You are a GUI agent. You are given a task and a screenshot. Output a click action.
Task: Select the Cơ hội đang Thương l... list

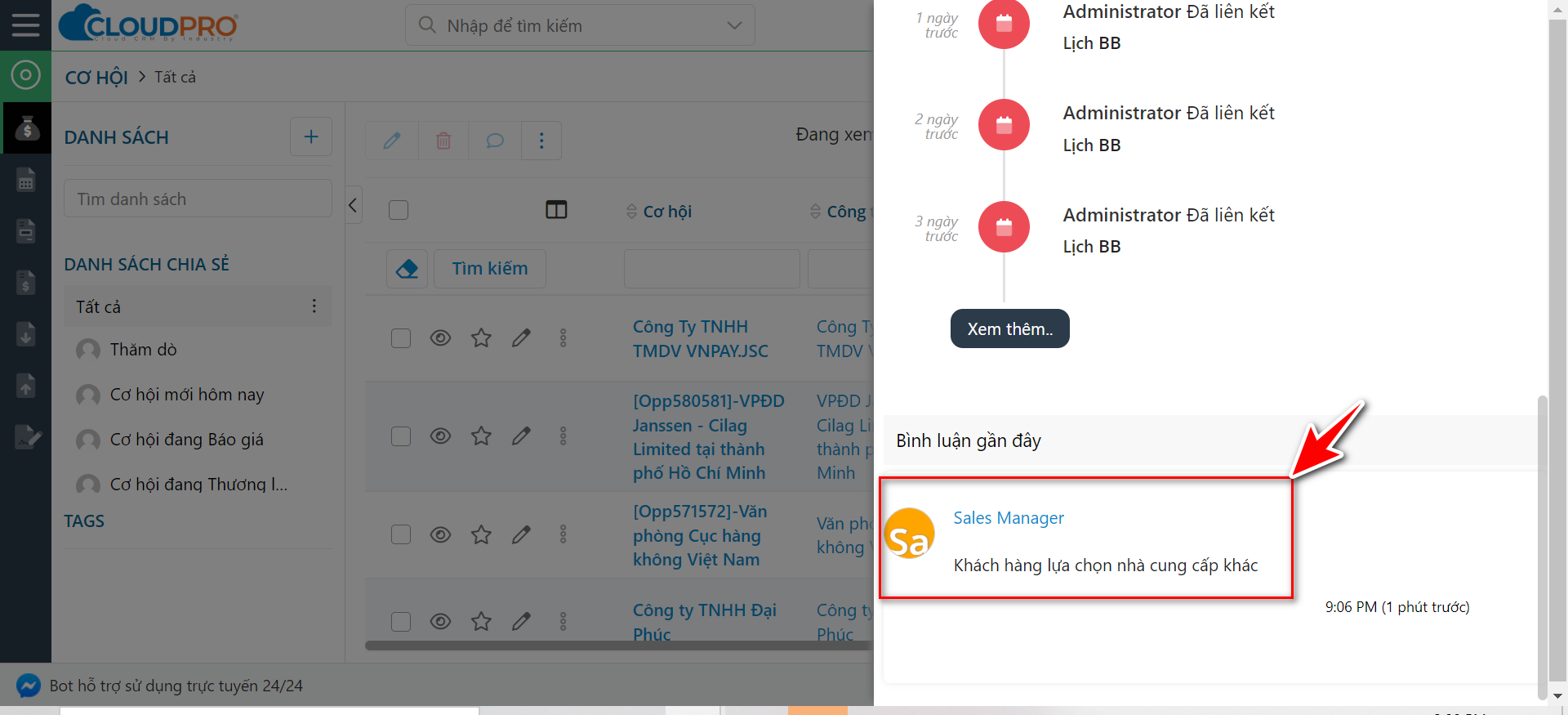[x=198, y=485]
